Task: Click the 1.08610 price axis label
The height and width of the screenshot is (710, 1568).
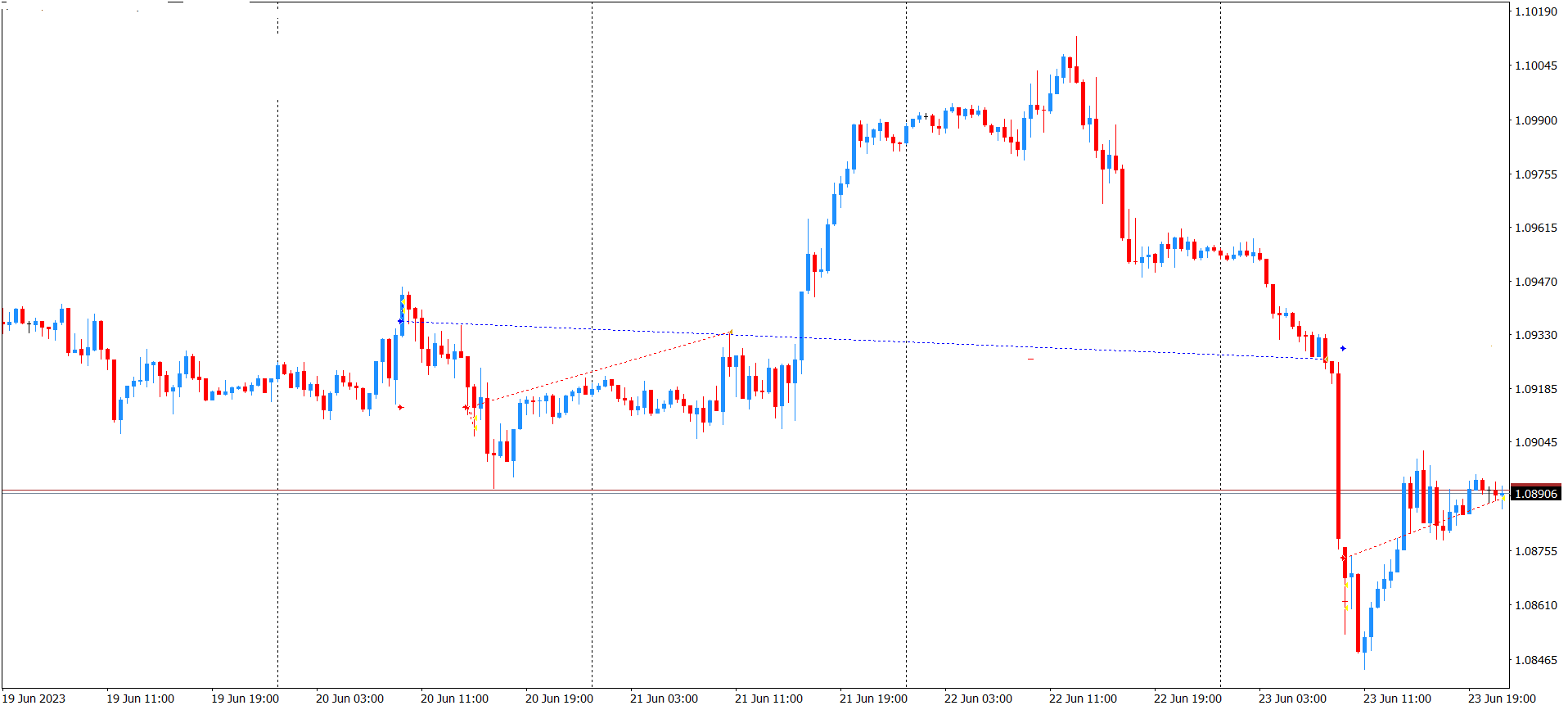Action: click(x=1536, y=605)
